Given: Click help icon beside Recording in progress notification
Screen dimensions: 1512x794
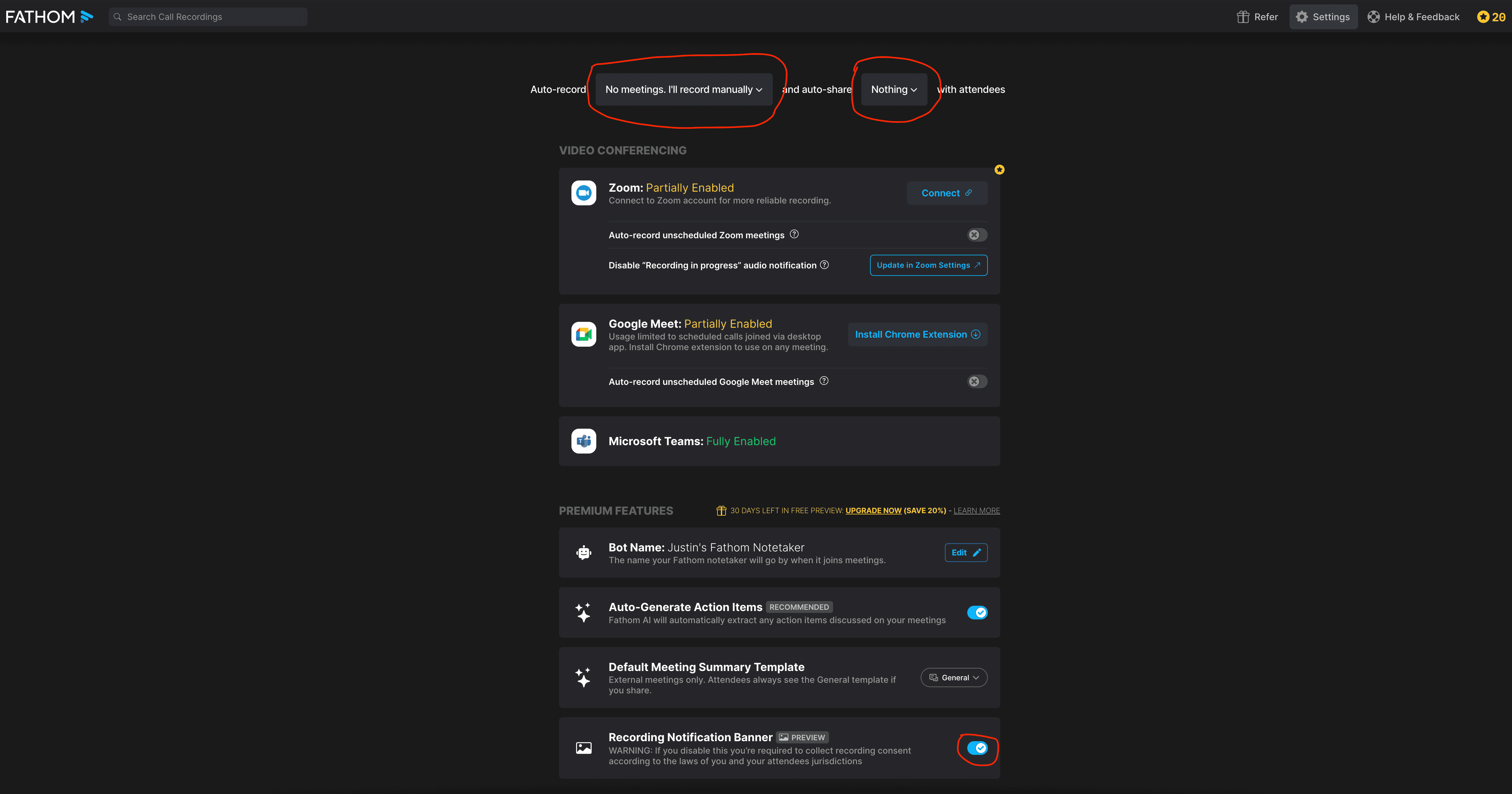Looking at the screenshot, I should (824, 265).
